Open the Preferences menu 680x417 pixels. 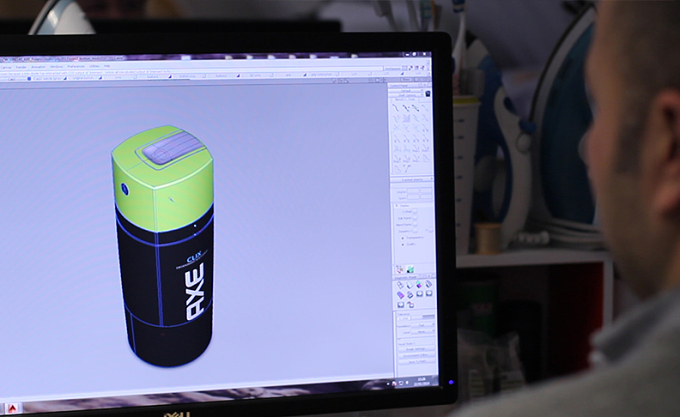pyautogui.click(x=76, y=66)
